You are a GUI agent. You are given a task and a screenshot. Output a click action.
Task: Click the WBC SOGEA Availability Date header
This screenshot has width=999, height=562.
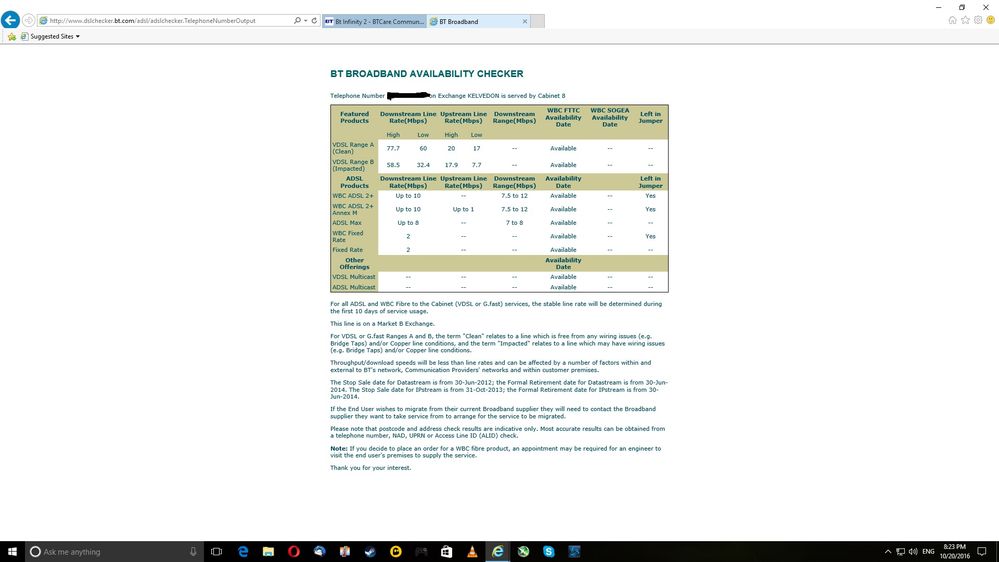610,117
